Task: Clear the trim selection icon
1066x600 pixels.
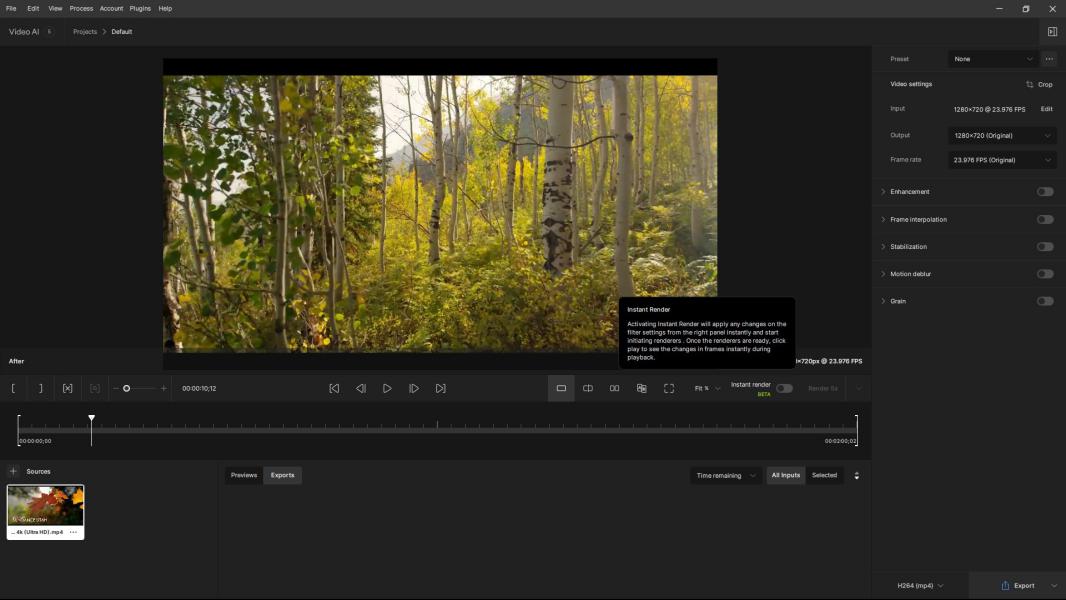Action: pos(67,389)
